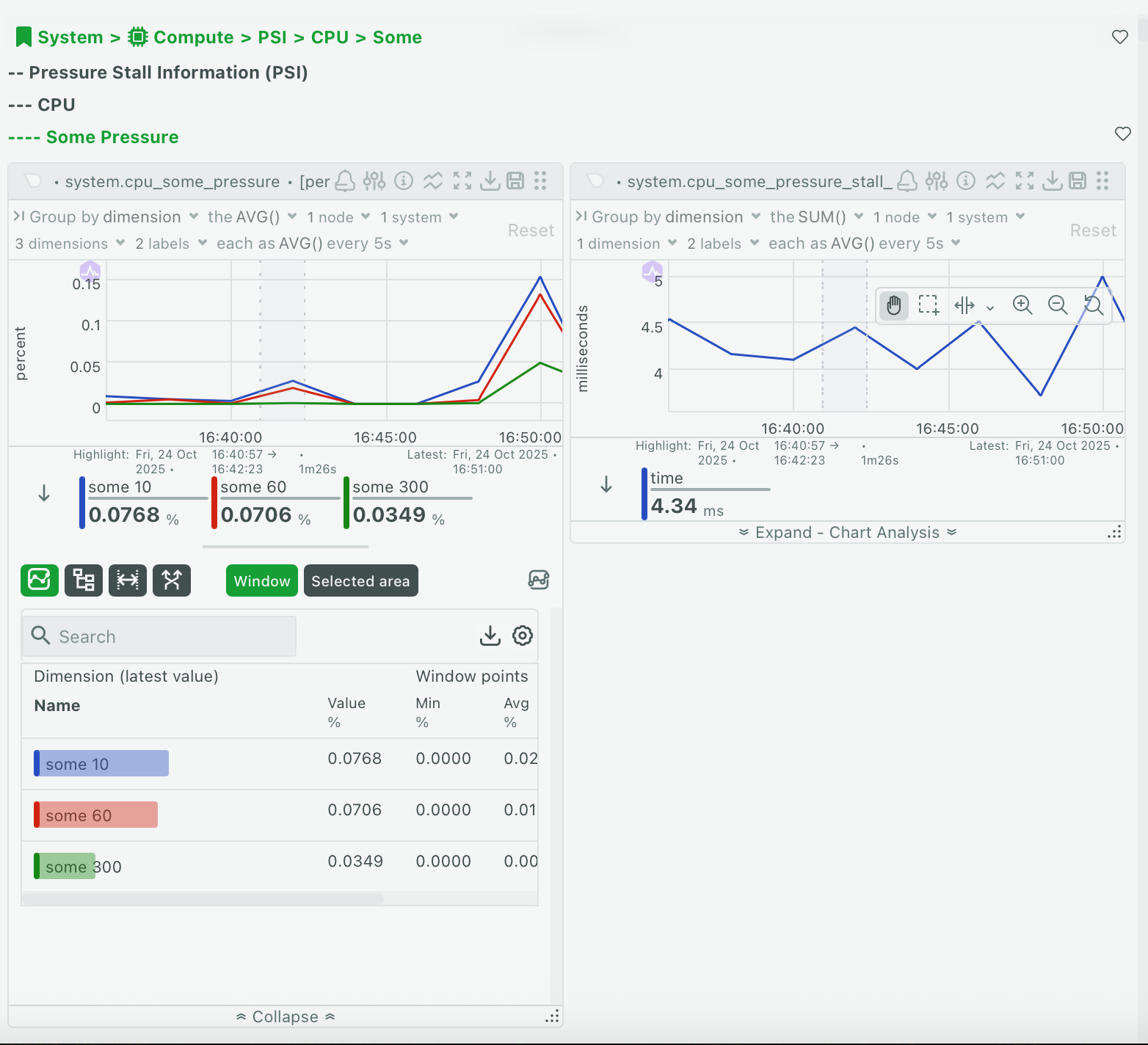
Task: Select the width compare view mode
Action: 128,580
